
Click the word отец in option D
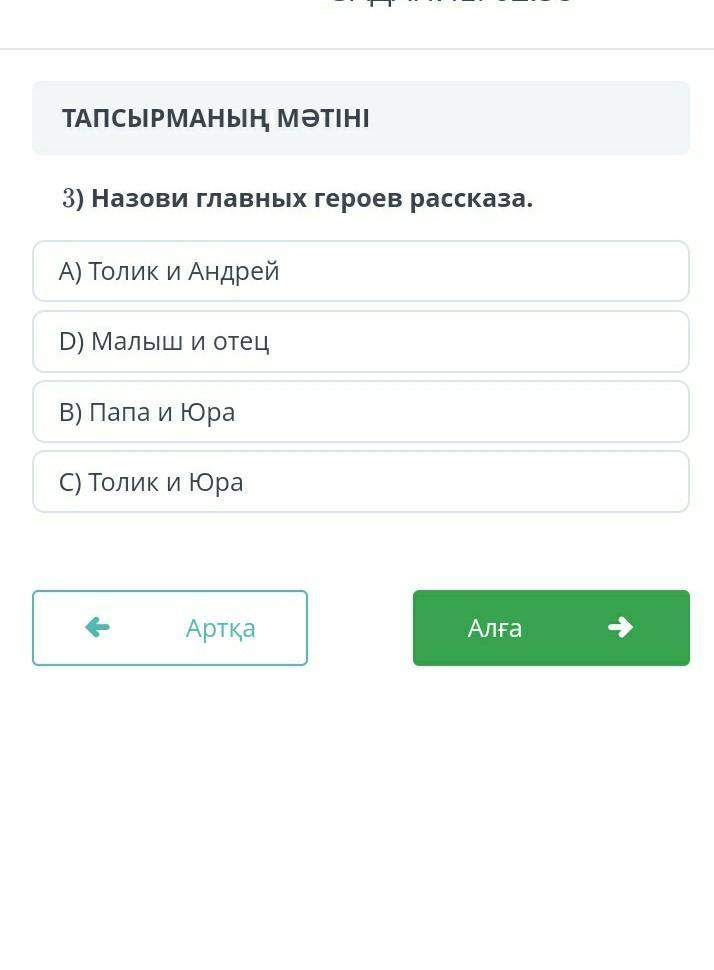pos(241,341)
